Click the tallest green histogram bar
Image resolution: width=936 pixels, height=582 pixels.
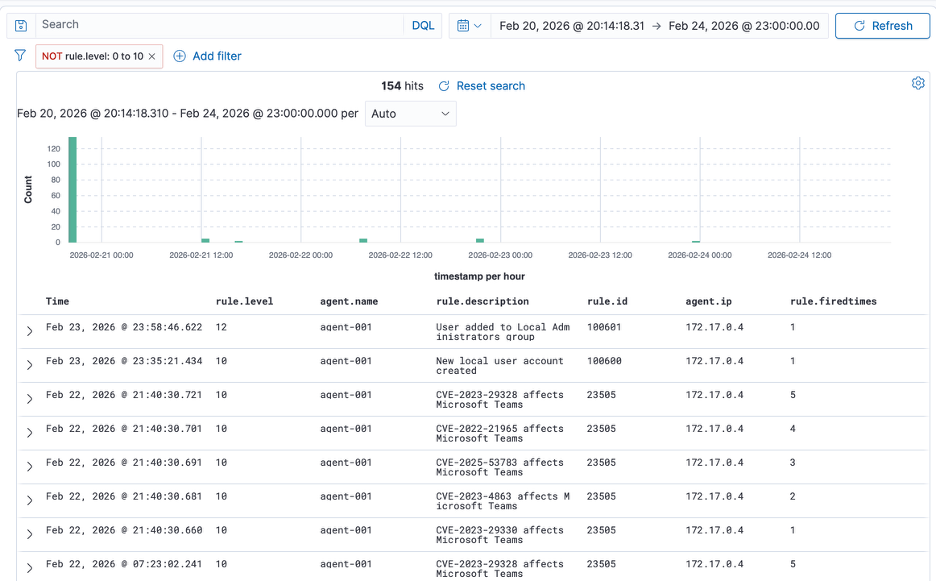click(72, 190)
